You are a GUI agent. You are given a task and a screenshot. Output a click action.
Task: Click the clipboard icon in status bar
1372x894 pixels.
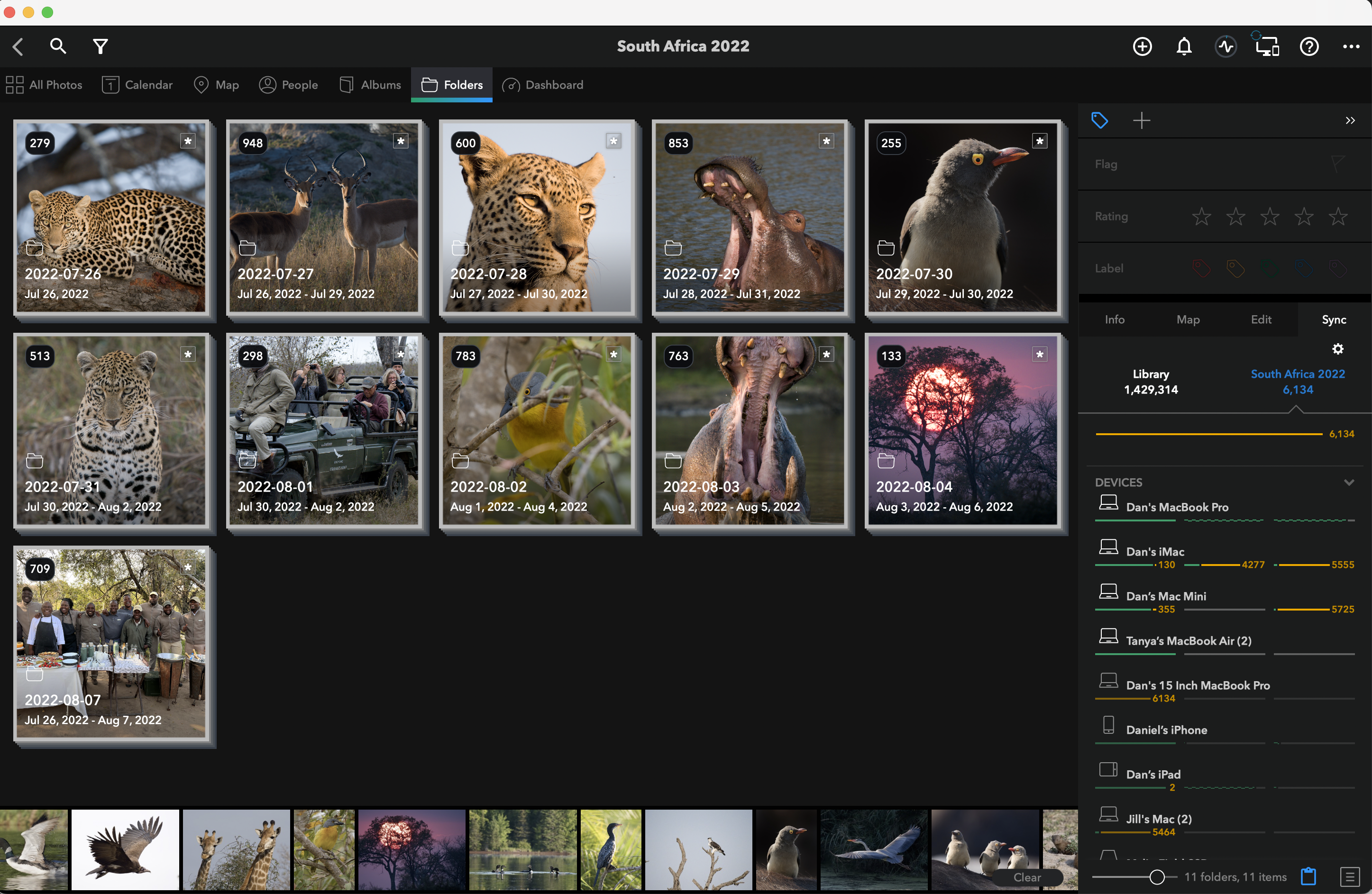[x=1308, y=876]
